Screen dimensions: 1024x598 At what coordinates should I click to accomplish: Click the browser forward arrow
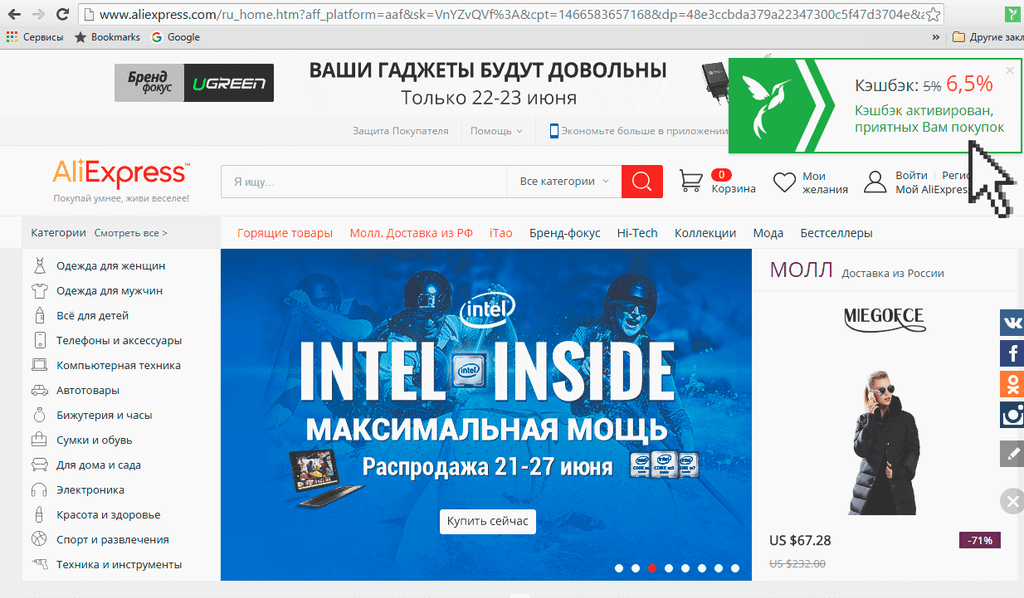[x=38, y=14]
